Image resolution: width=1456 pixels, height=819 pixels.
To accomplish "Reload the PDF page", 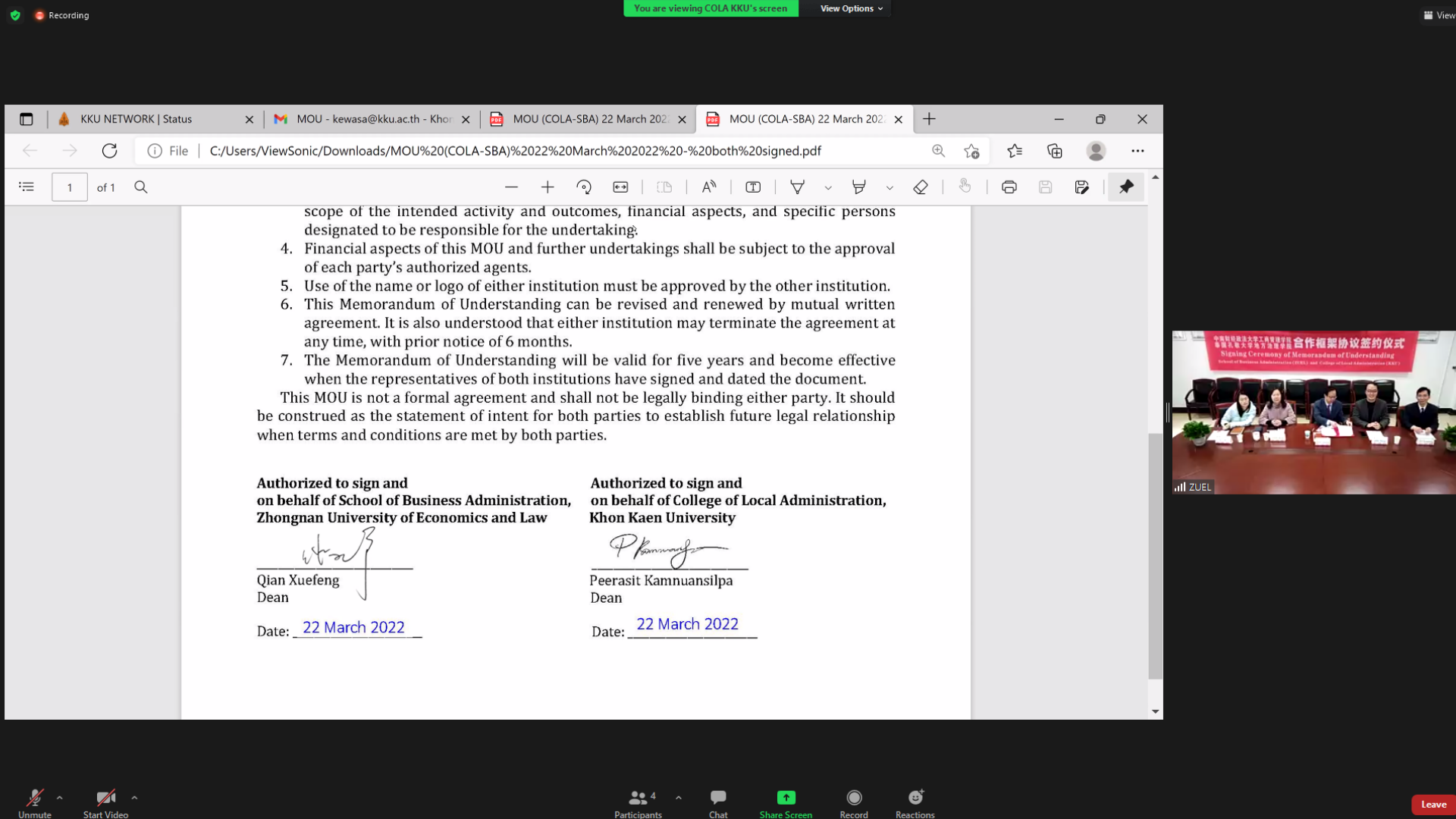I will click(x=110, y=151).
